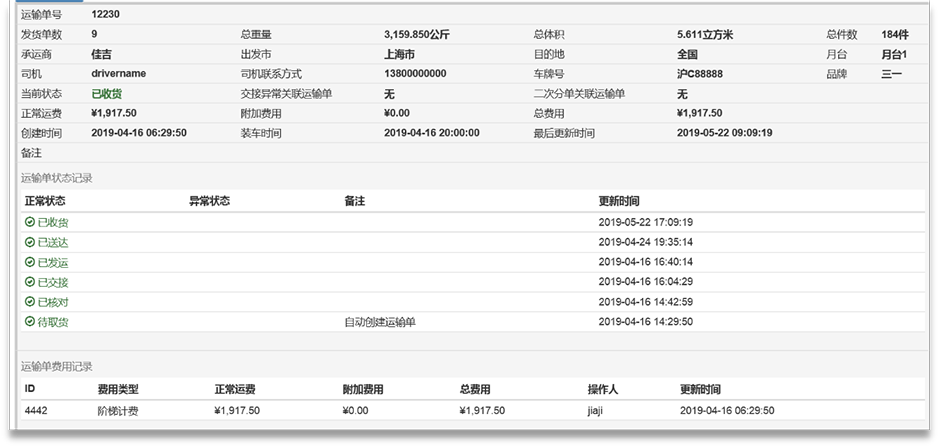Click the check icon next to 已发运
Screen dimensions: 940x448
pos(30,262)
